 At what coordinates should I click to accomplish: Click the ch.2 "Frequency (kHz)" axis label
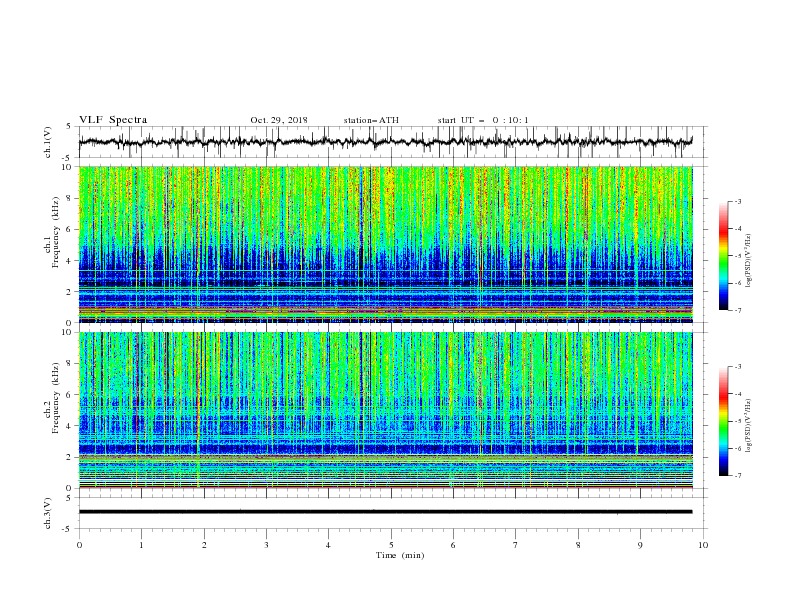click(x=55, y=397)
